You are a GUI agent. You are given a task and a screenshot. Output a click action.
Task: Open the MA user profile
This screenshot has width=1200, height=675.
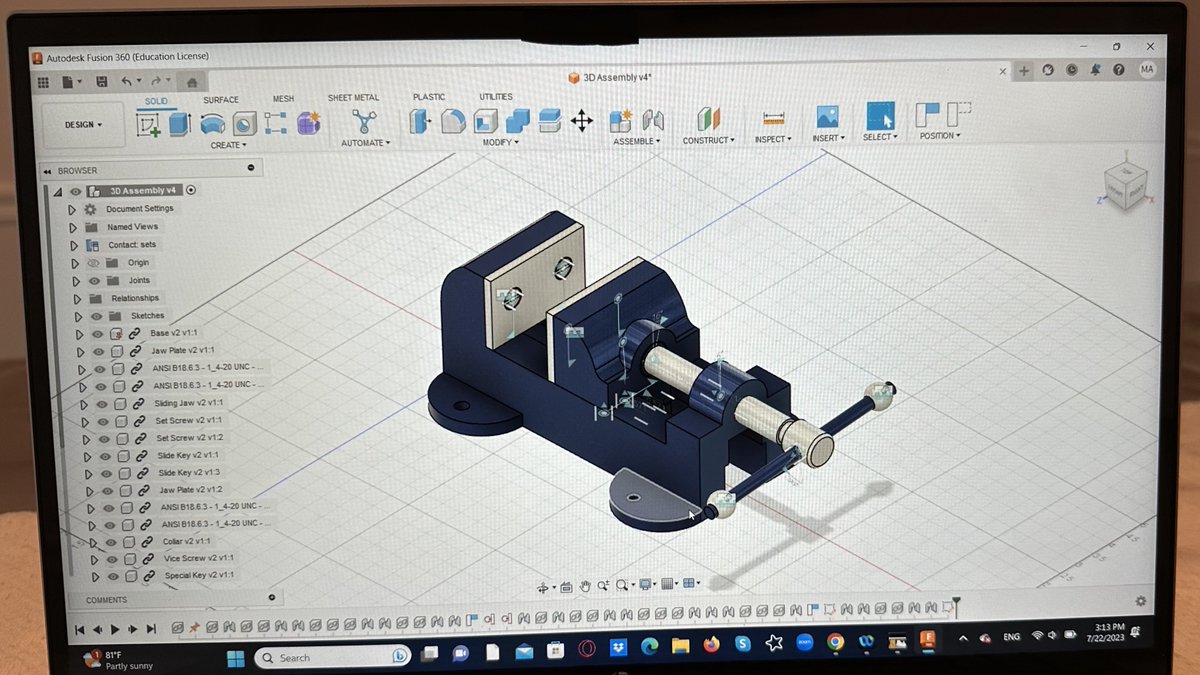click(1147, 69)
